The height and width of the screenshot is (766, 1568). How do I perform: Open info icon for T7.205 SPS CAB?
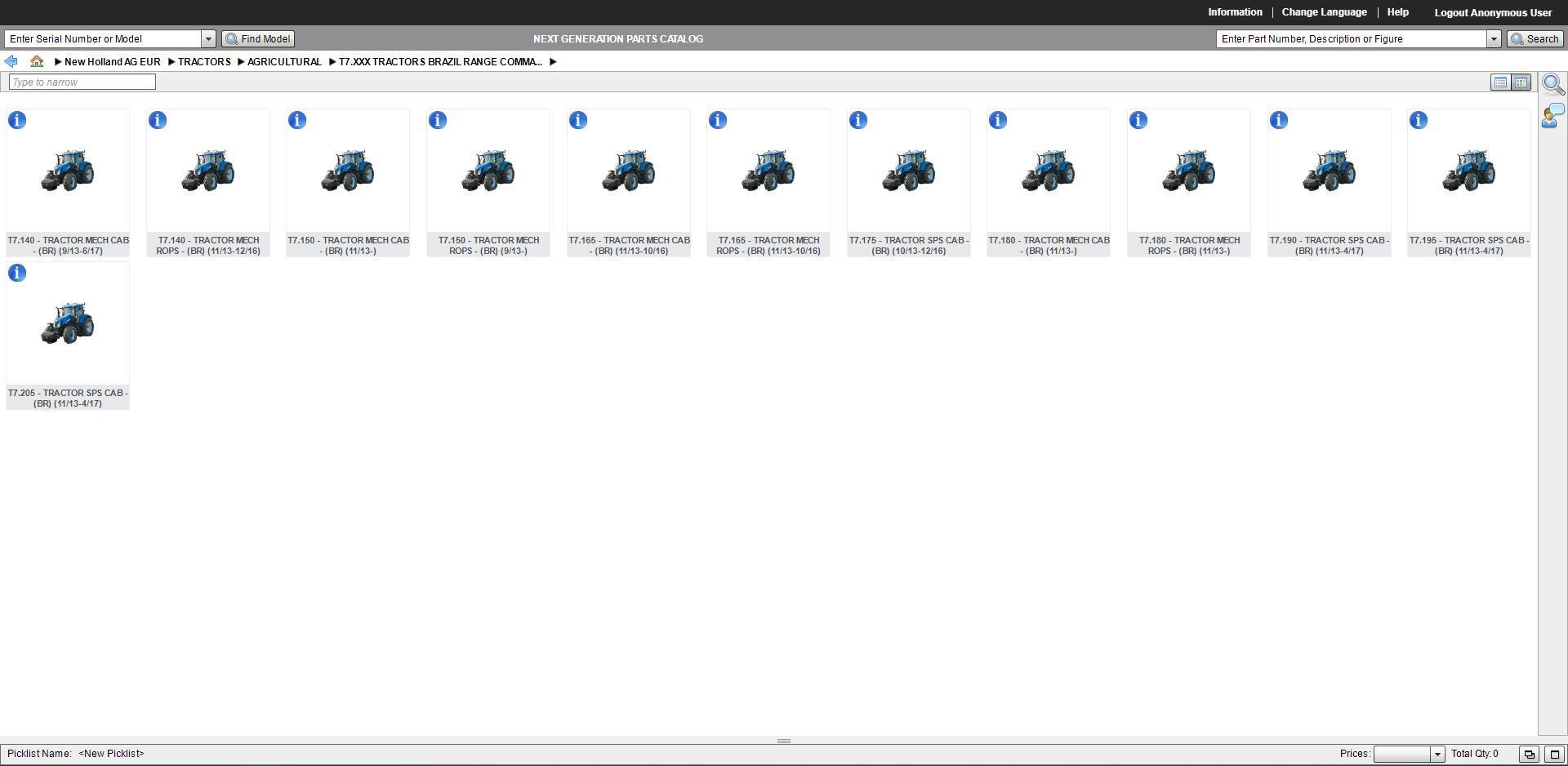[x=17, y=274]
